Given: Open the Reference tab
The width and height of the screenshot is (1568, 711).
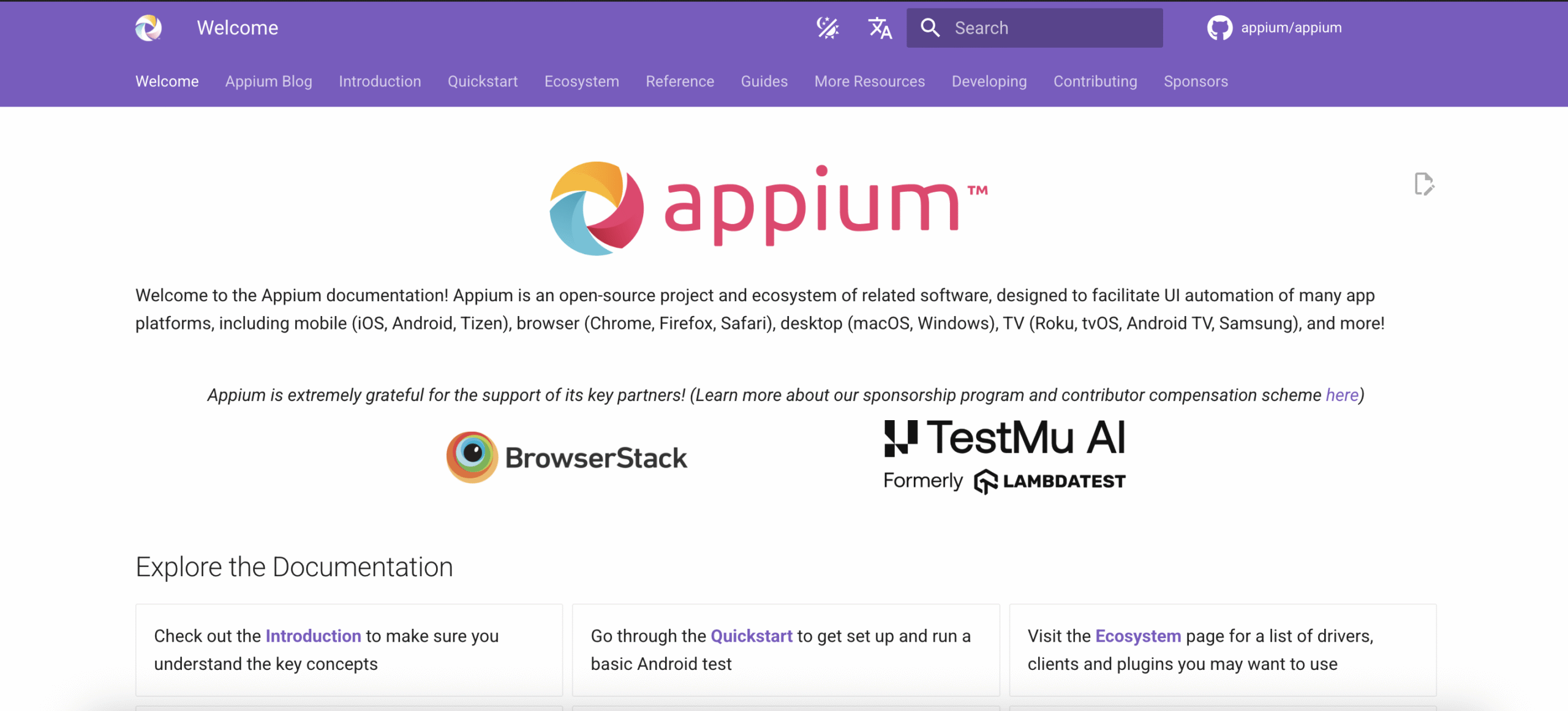Looking at the screenshot, I should 680,81.
